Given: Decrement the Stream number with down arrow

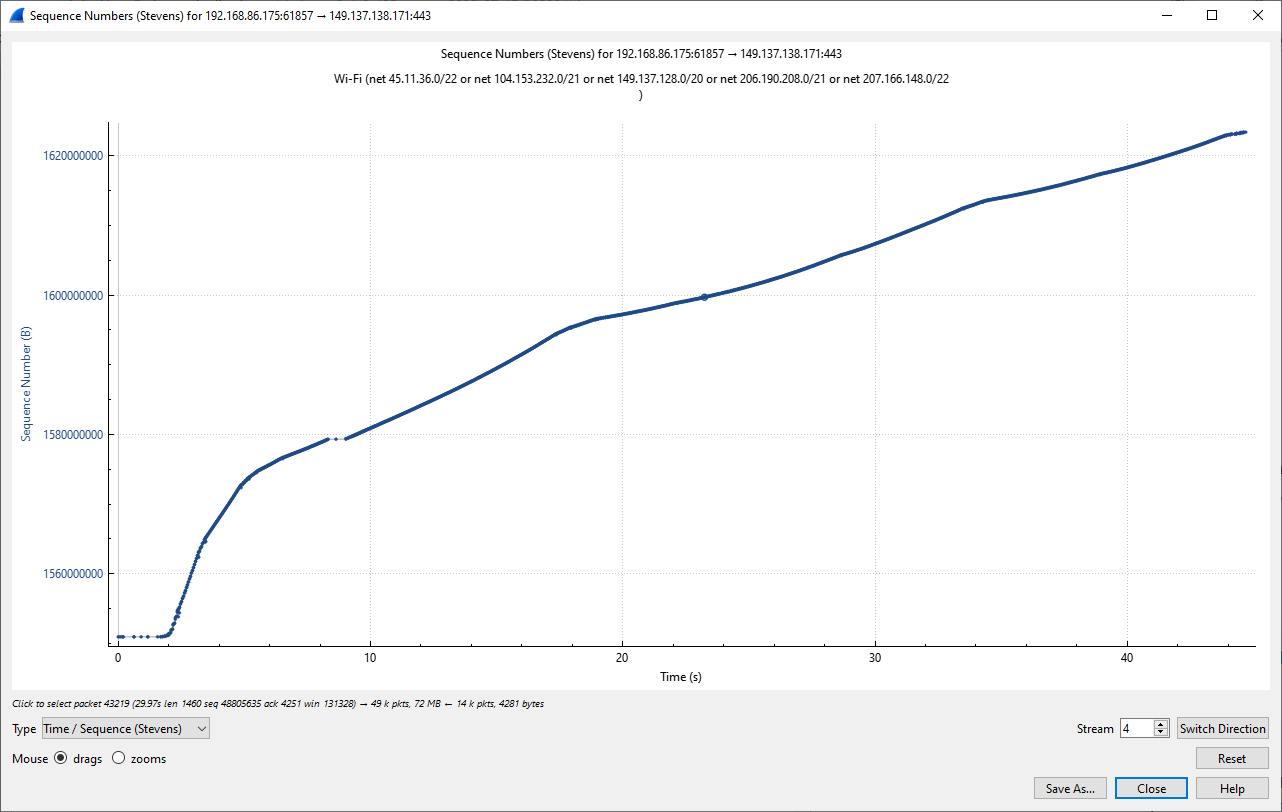Looking at the screenshot, I should point(1161,734).
